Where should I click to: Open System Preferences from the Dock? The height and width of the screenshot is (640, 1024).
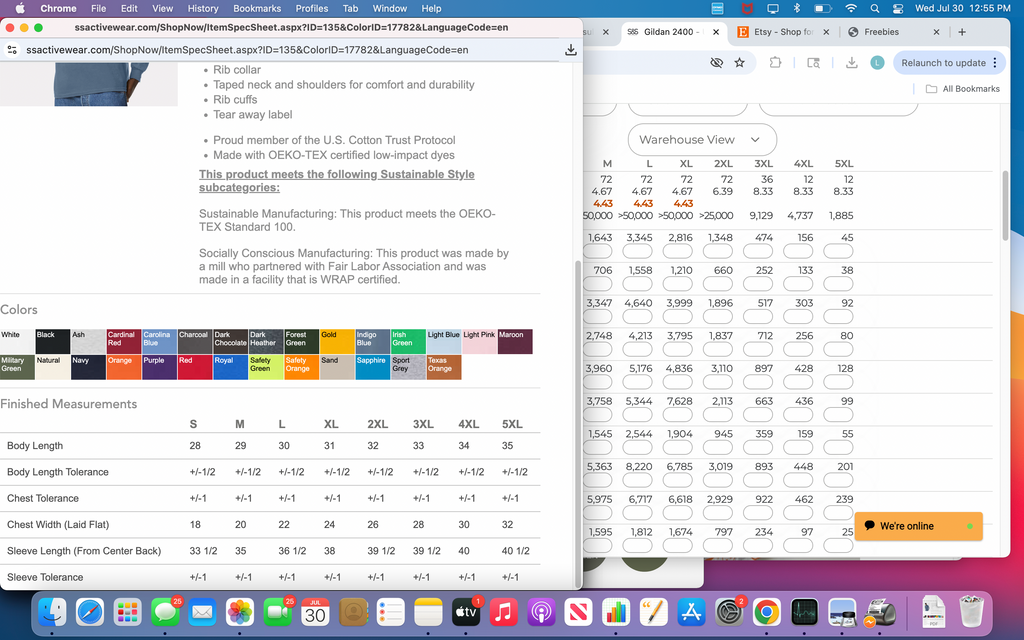click(729, 613)
